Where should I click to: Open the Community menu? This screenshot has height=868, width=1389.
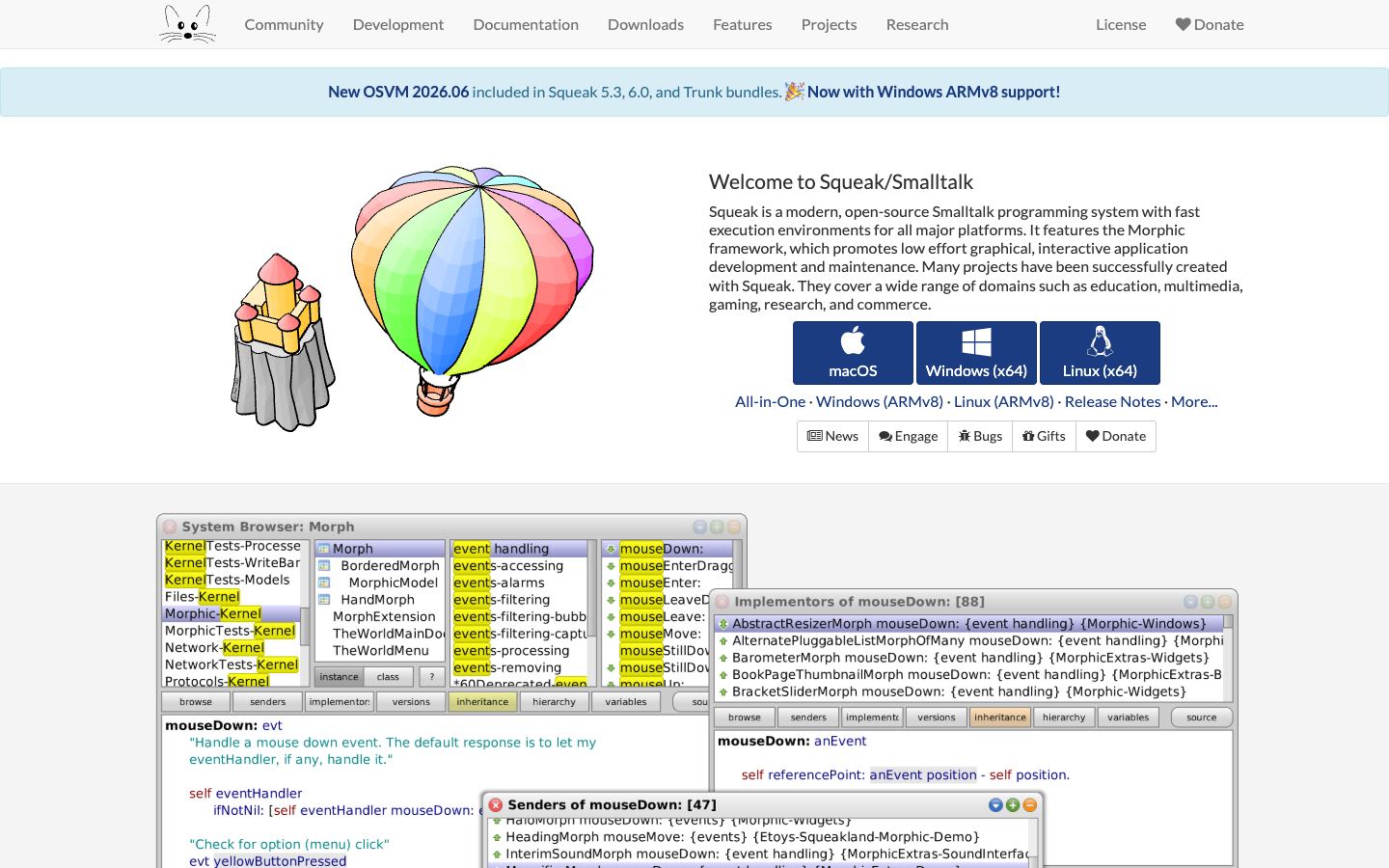284,24
